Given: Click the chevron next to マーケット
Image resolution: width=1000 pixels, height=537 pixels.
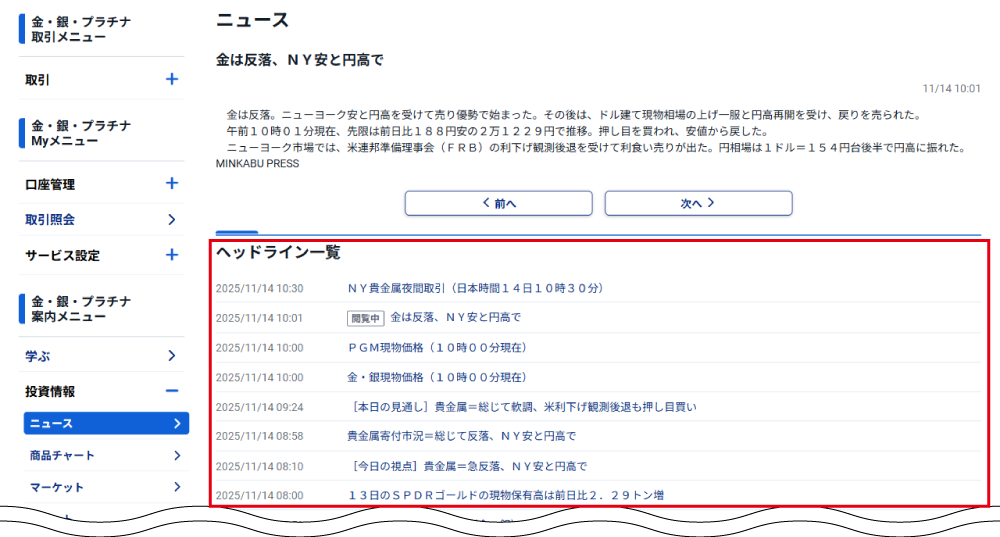Looking at the screenshot, I should pos(177,488).
